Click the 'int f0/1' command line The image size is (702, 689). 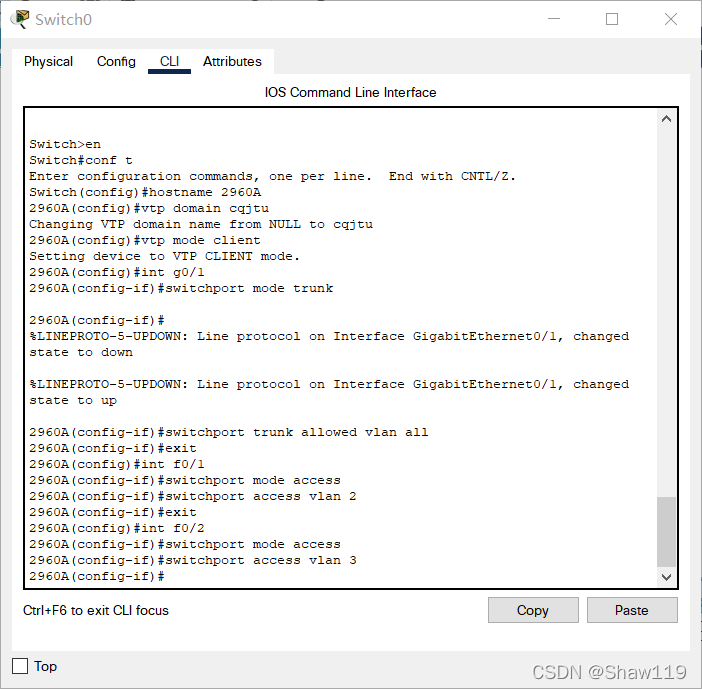tap(117, 464)
